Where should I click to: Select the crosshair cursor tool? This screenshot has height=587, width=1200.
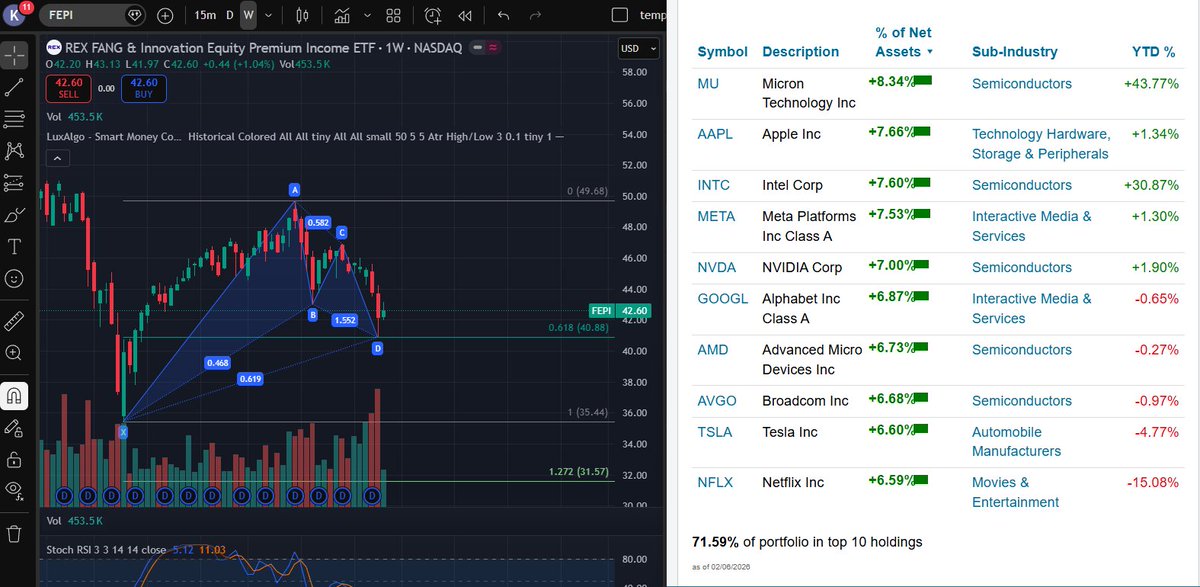14,56
